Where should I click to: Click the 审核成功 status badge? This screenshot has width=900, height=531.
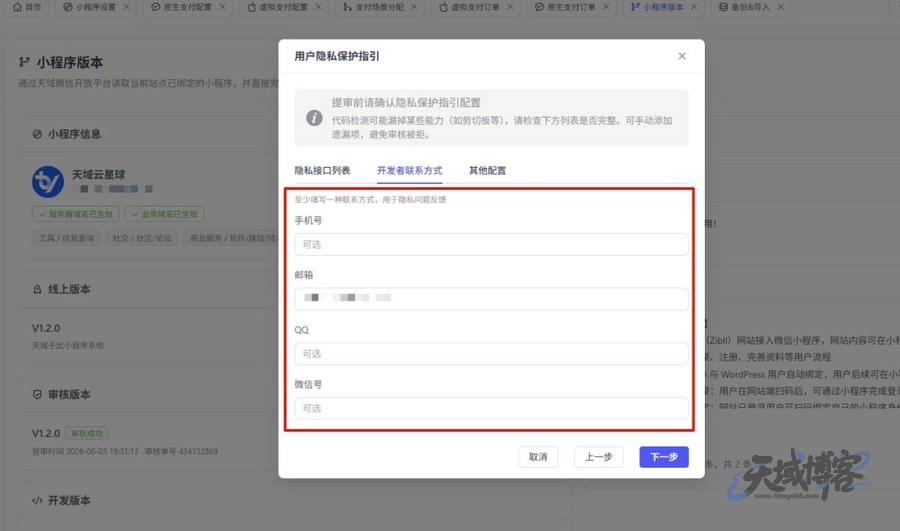point(87,433)
